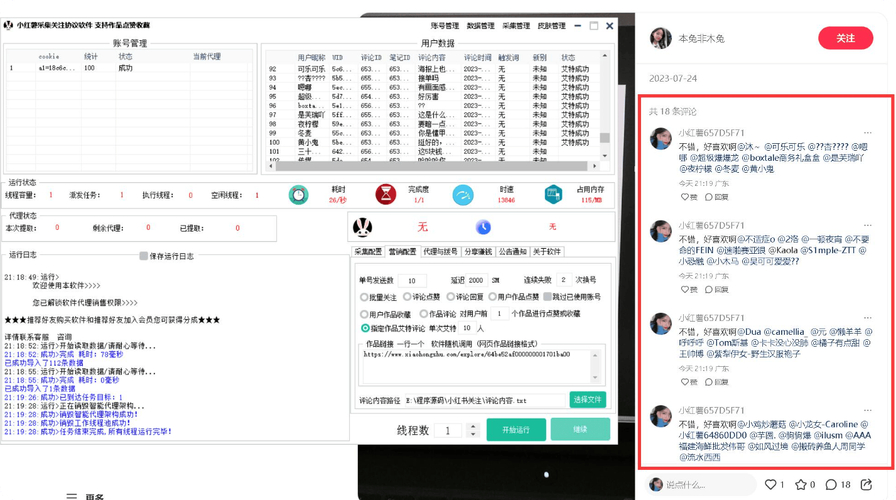Click the 用户数据 vertical scrollbar thumb
This screenshot has height=500, width=896.
click(605, 138)
